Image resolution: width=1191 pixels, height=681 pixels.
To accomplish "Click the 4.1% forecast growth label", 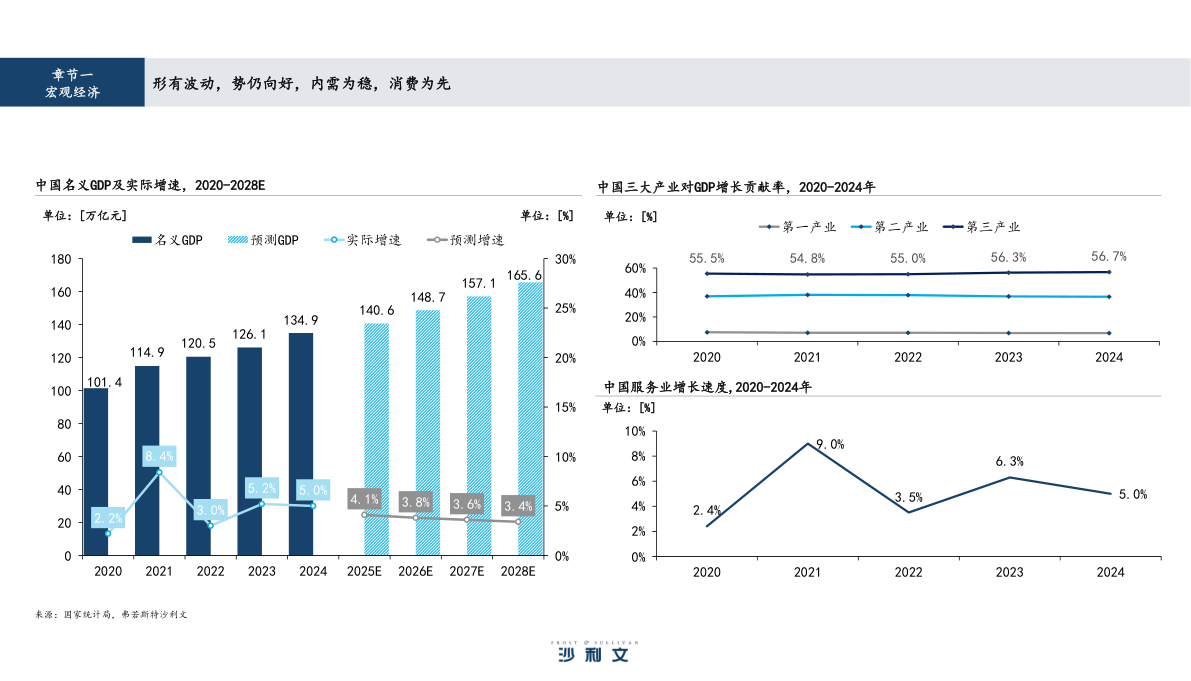I will (364, 499).
